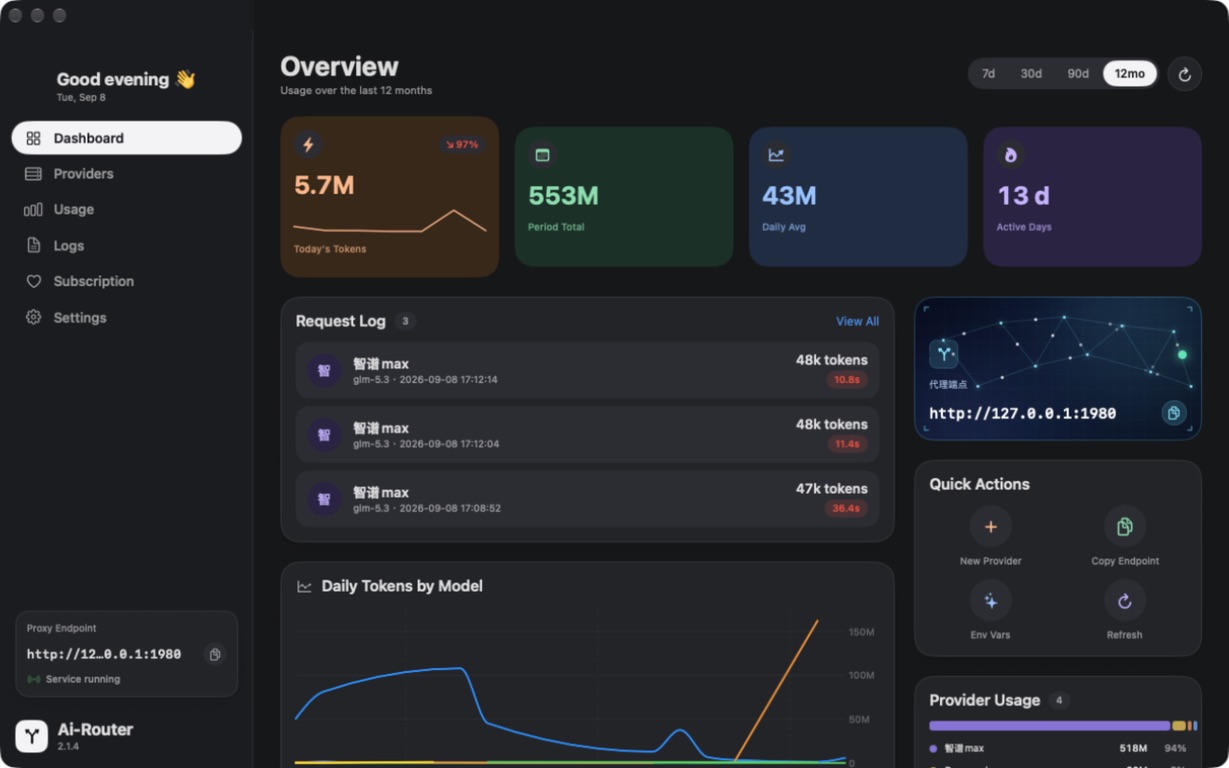Click the View All link in Request Log
The image size is (1229, 768).
click(857, 321)
